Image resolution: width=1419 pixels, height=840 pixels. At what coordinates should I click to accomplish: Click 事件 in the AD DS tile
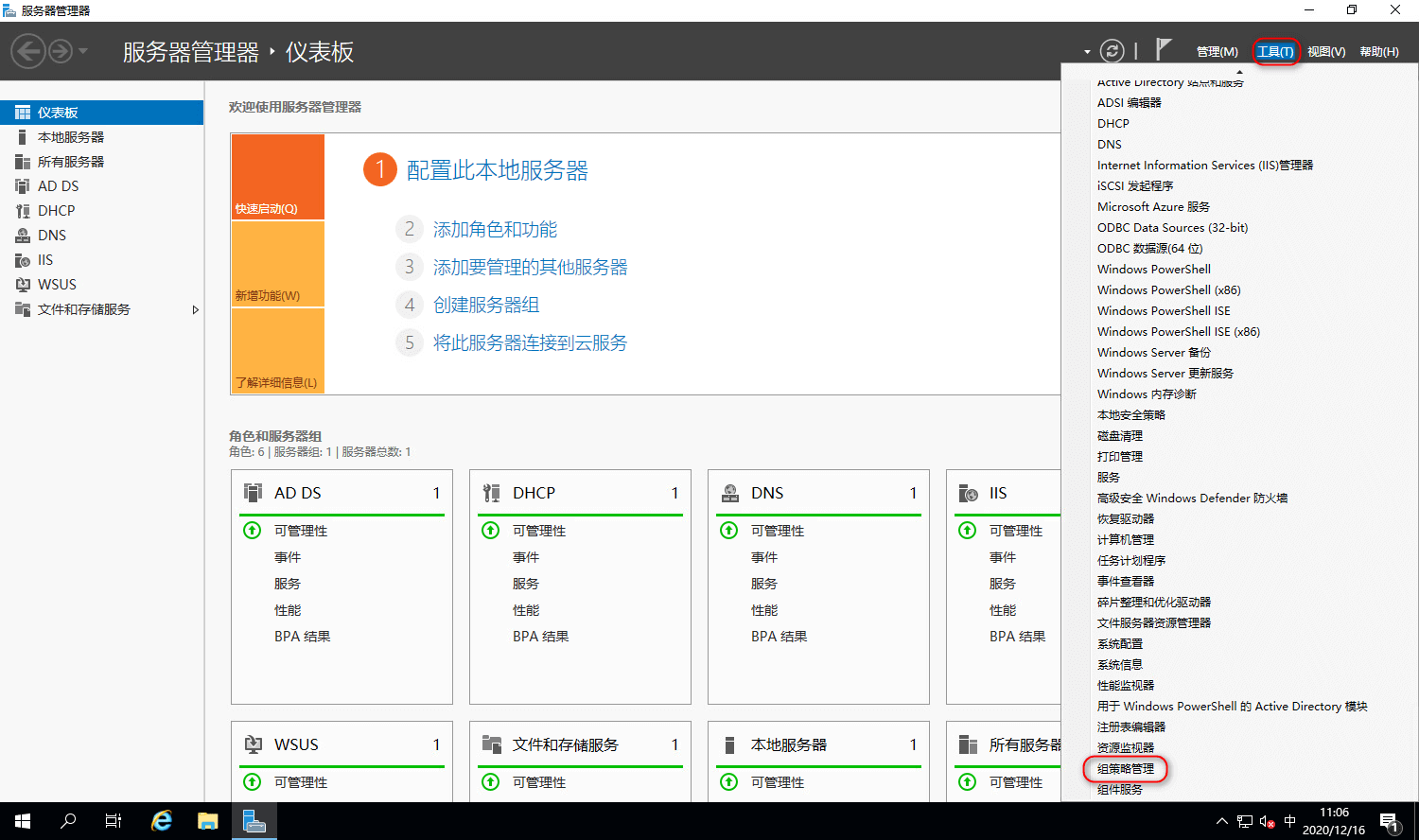288,557
